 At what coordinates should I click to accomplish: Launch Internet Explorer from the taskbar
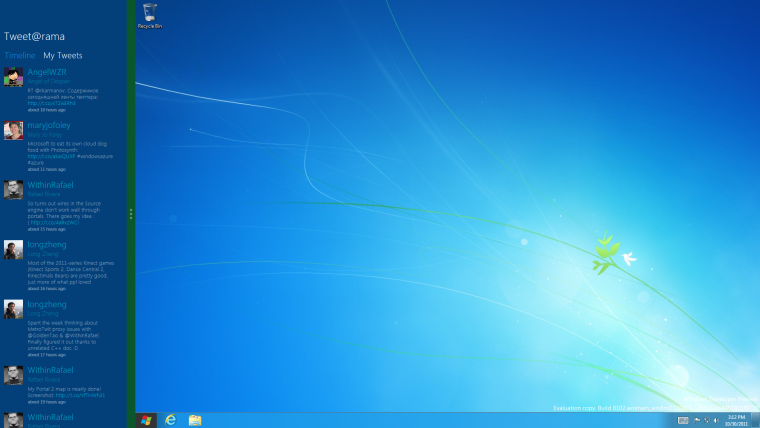[x=171, y=420]
